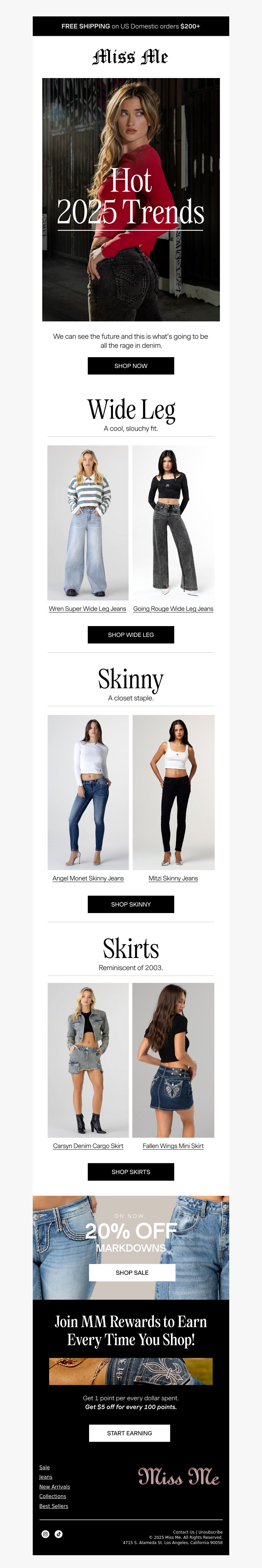This screenshot has width=262, height=1568.
Task: Click the Fallen Wings Mini Skirt photo
Action: click(173, 1060)
